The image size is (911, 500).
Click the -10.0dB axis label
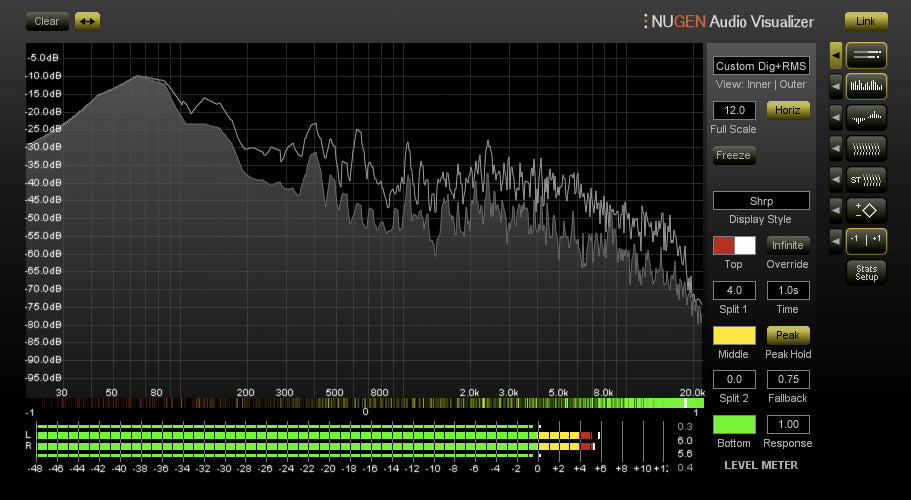coord(44,76)
